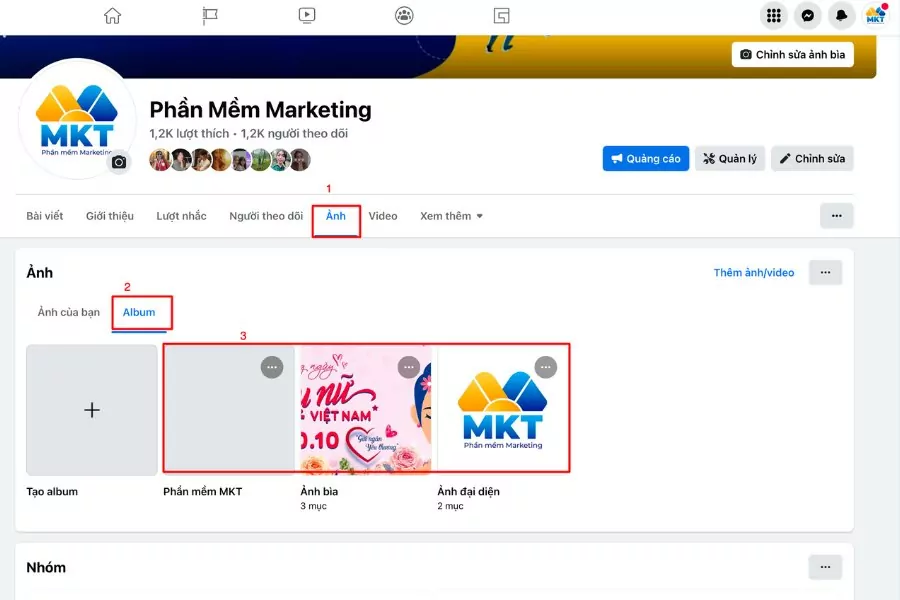Open the Ảnh đại diện album thumbnail
Image resolution: width=900 pixels, height=600 pixels.
[x=503, y=410]
